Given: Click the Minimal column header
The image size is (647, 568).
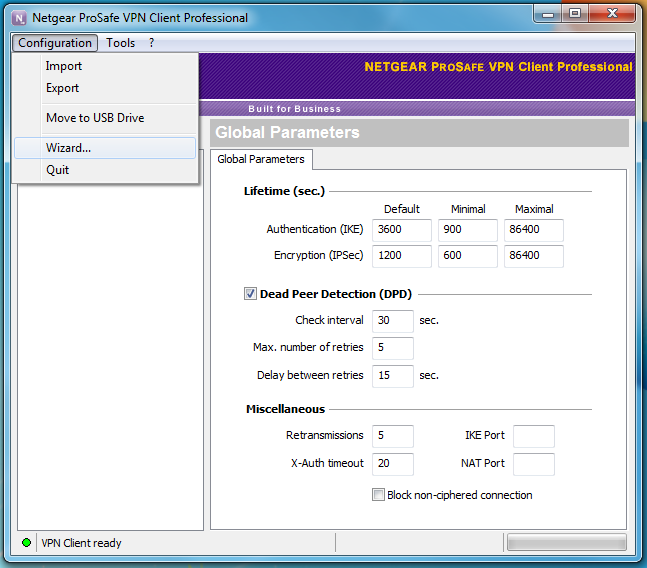Looking at the screenshot, I should 468,209.
